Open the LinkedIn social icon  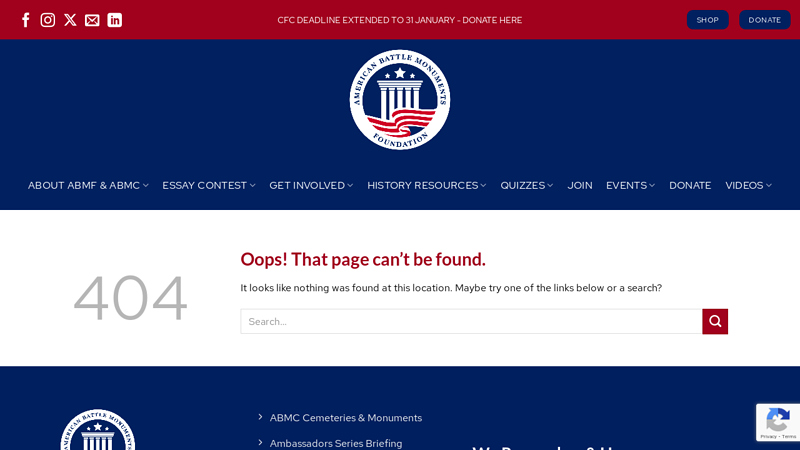point(115,20)
